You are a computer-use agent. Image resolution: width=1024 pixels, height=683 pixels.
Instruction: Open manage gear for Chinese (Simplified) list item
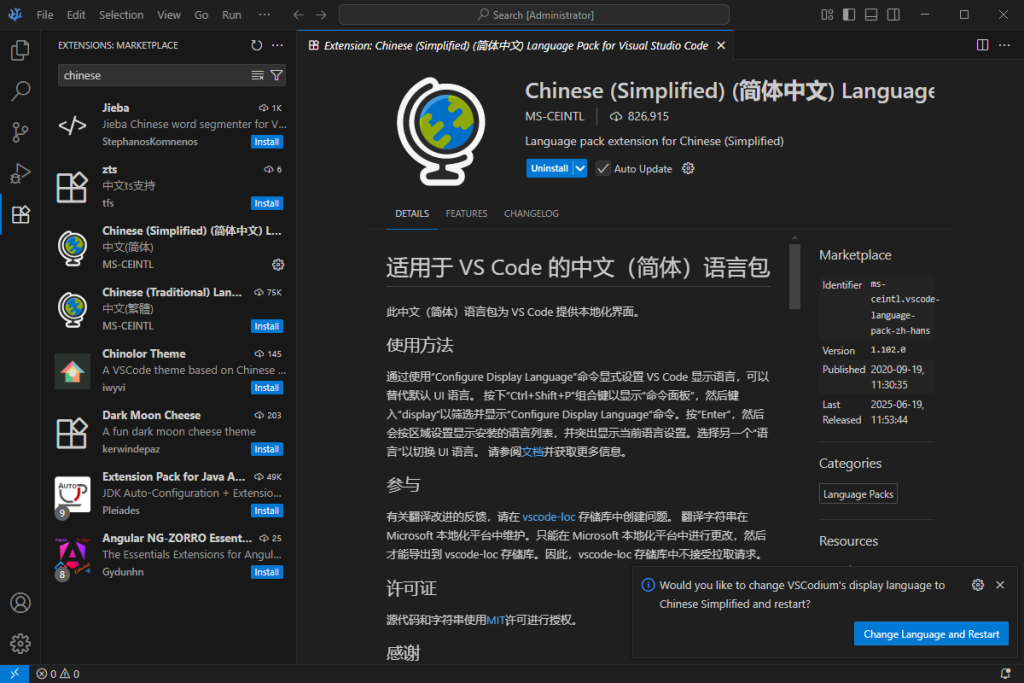pos(278,264)
